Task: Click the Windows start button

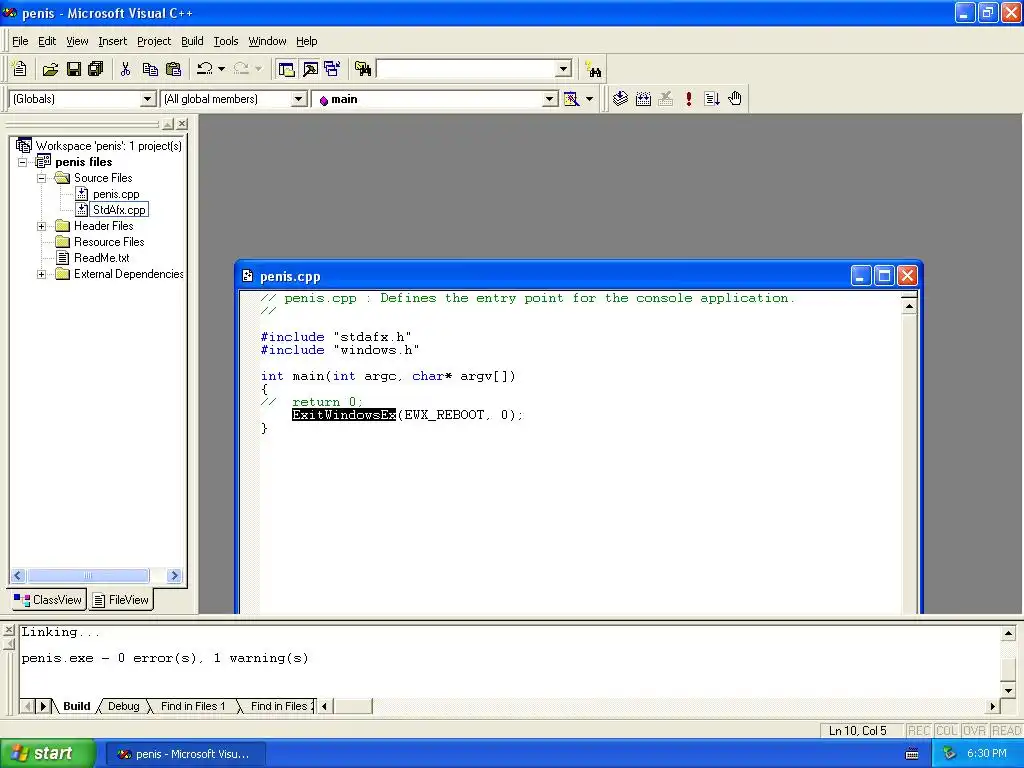Action: pyautogui.click(x=48, y=754)
